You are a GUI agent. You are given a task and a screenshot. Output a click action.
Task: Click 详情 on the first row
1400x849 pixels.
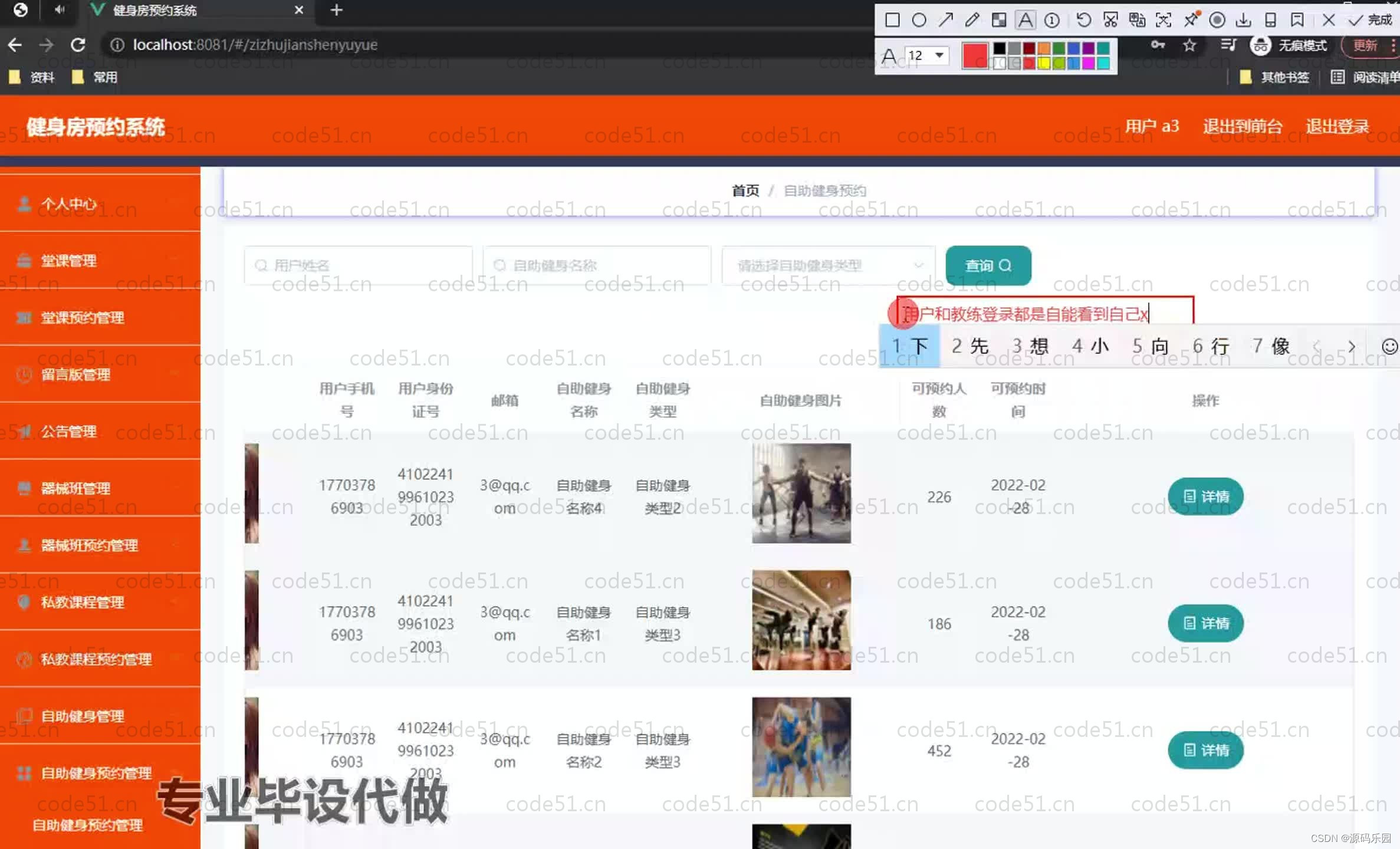1205,496
